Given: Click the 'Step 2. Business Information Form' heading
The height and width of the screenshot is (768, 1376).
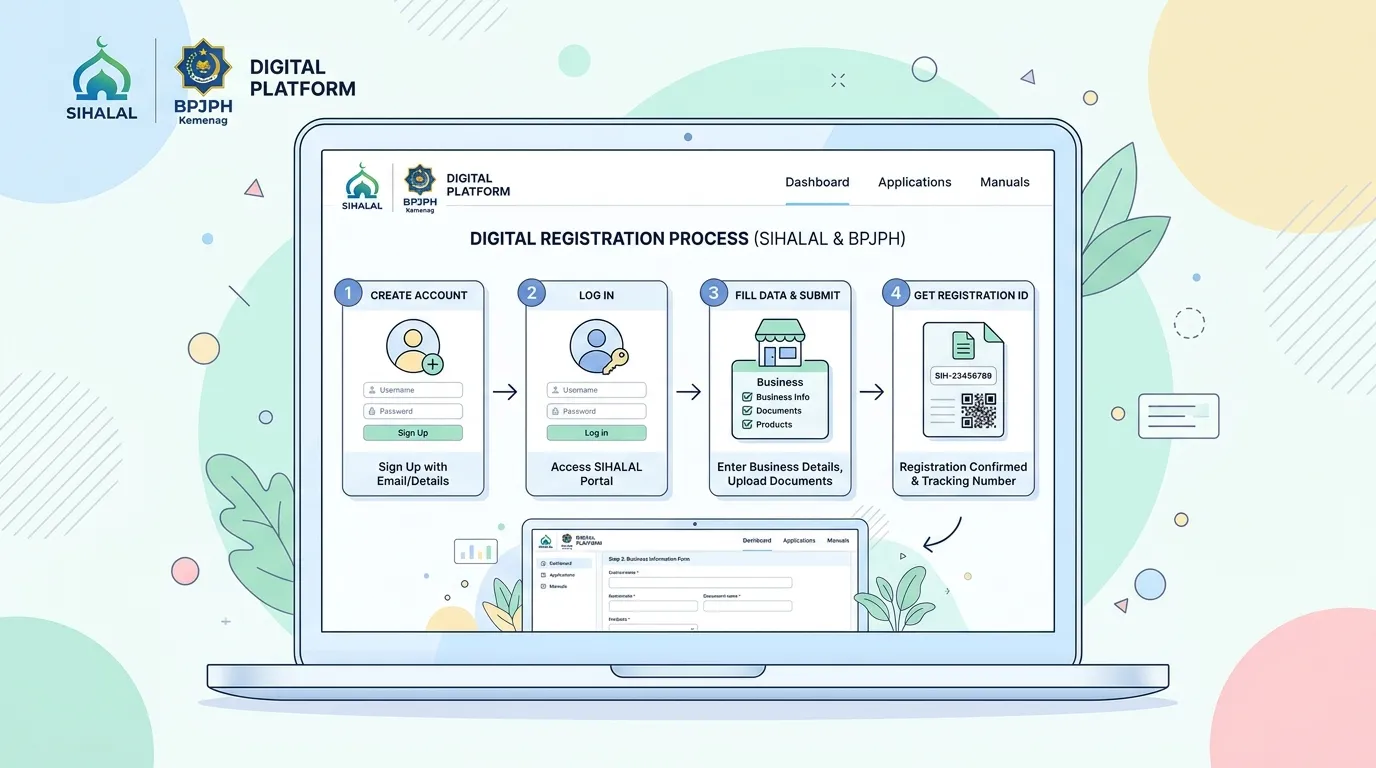Looking at the screenshot, I should point(649,559).
